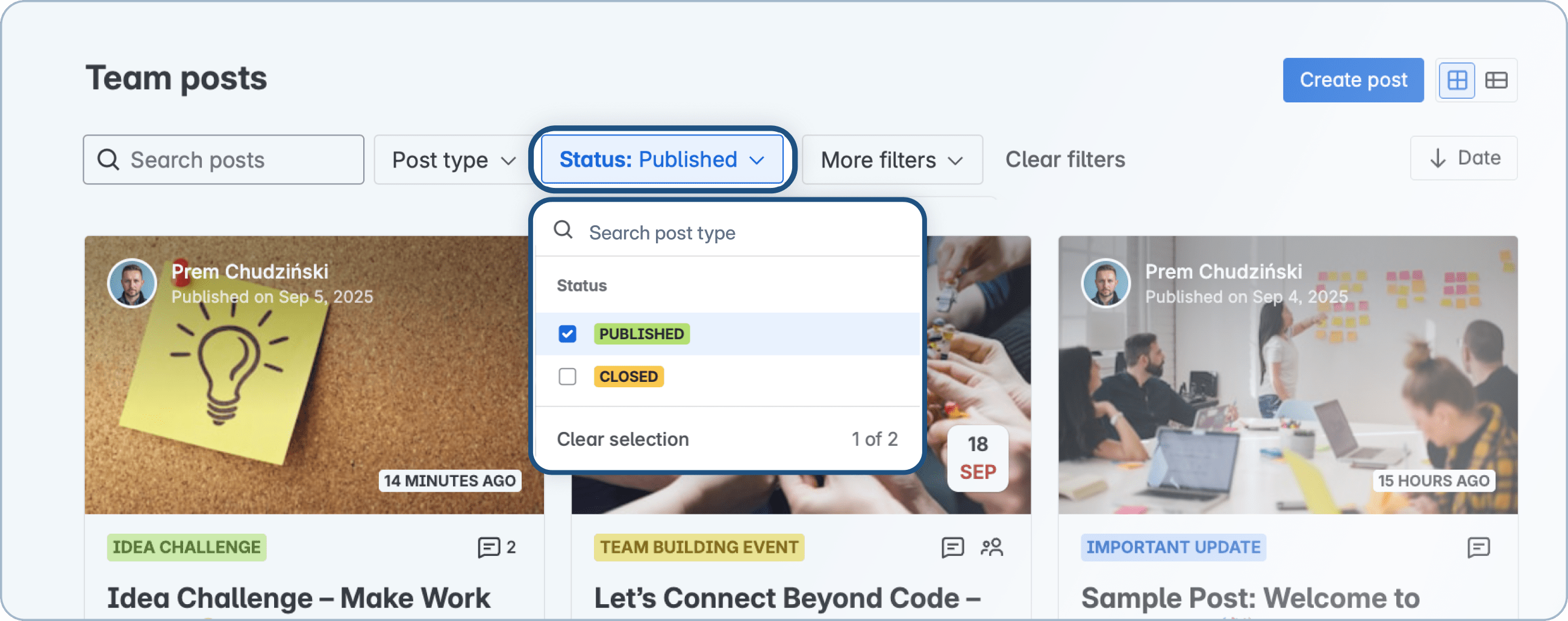Open comments on the Team Building Event post
The width and height of the screenshot is (1568, 621).
(952, 548)
